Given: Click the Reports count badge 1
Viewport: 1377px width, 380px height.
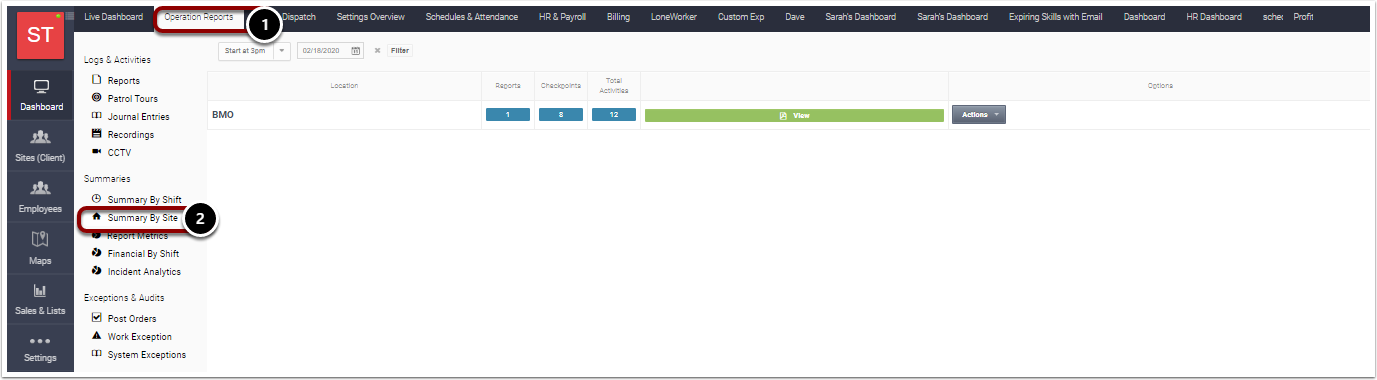Looking at the screenshot, I should coord(508,115).
